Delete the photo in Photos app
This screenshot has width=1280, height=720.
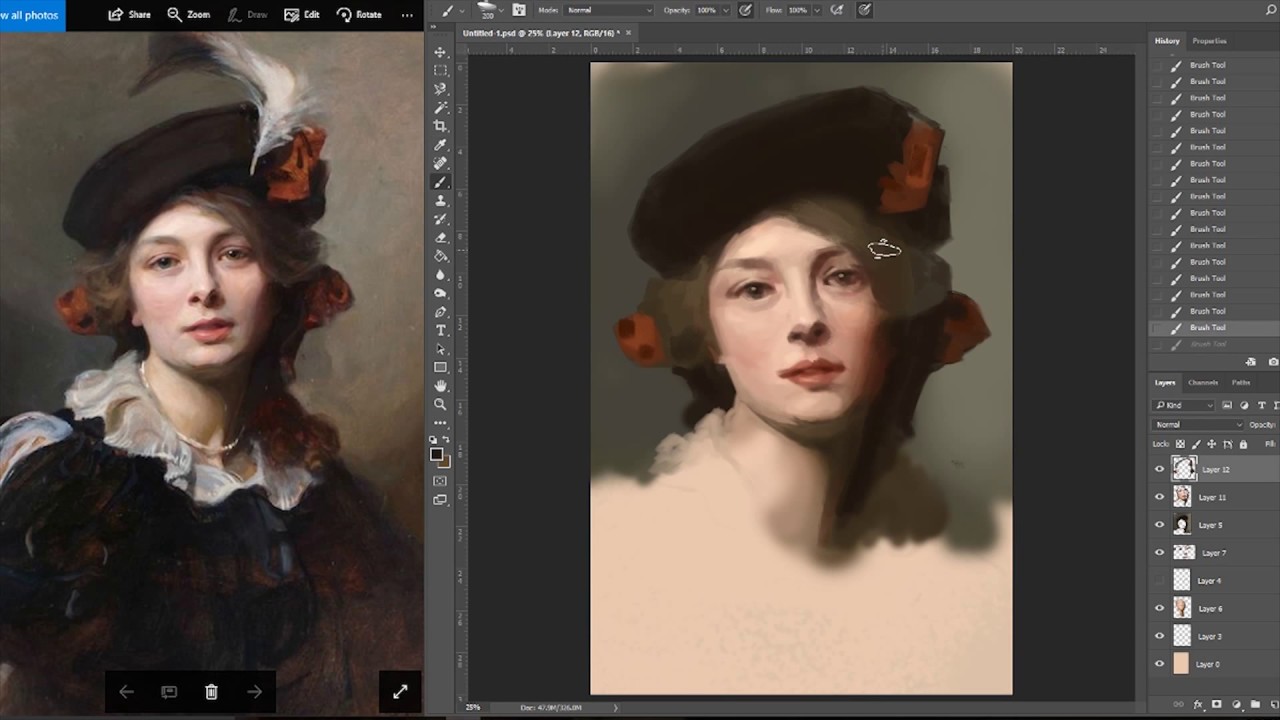[211, 692]
